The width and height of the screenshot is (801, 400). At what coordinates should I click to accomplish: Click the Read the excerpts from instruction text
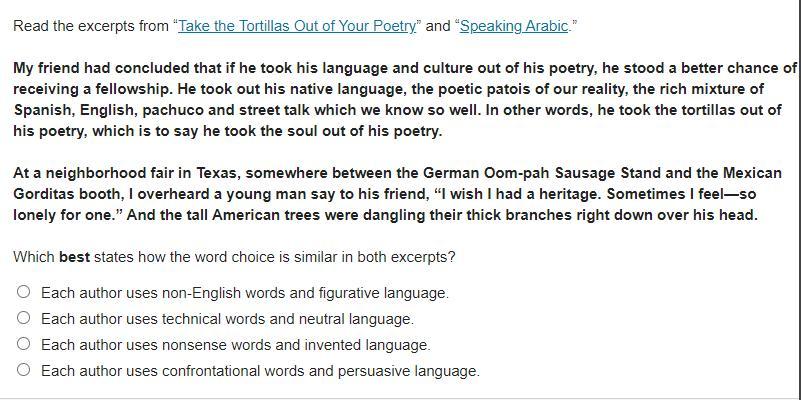tap(92, 26)
